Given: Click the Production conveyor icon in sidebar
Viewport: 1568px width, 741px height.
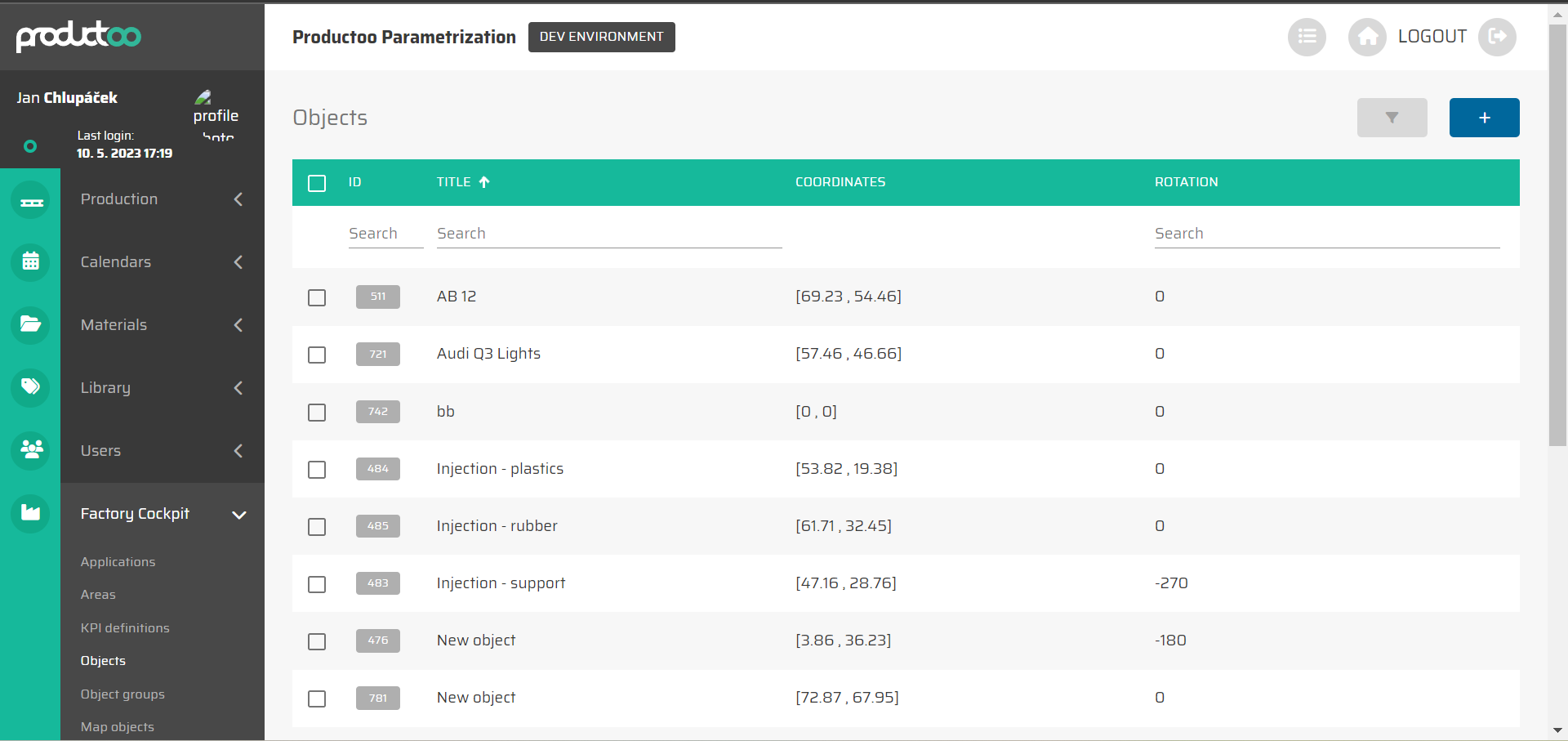Looking at the screenshot, I should tap(31, 200).
